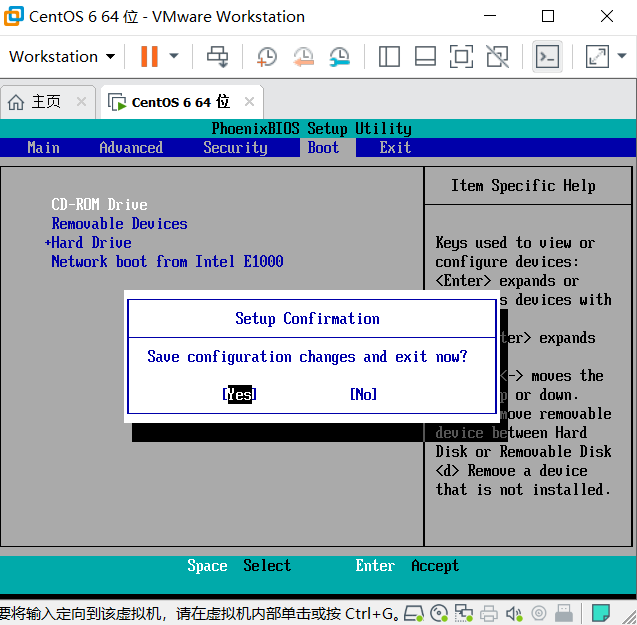Open the console view button

click(547, 56)
